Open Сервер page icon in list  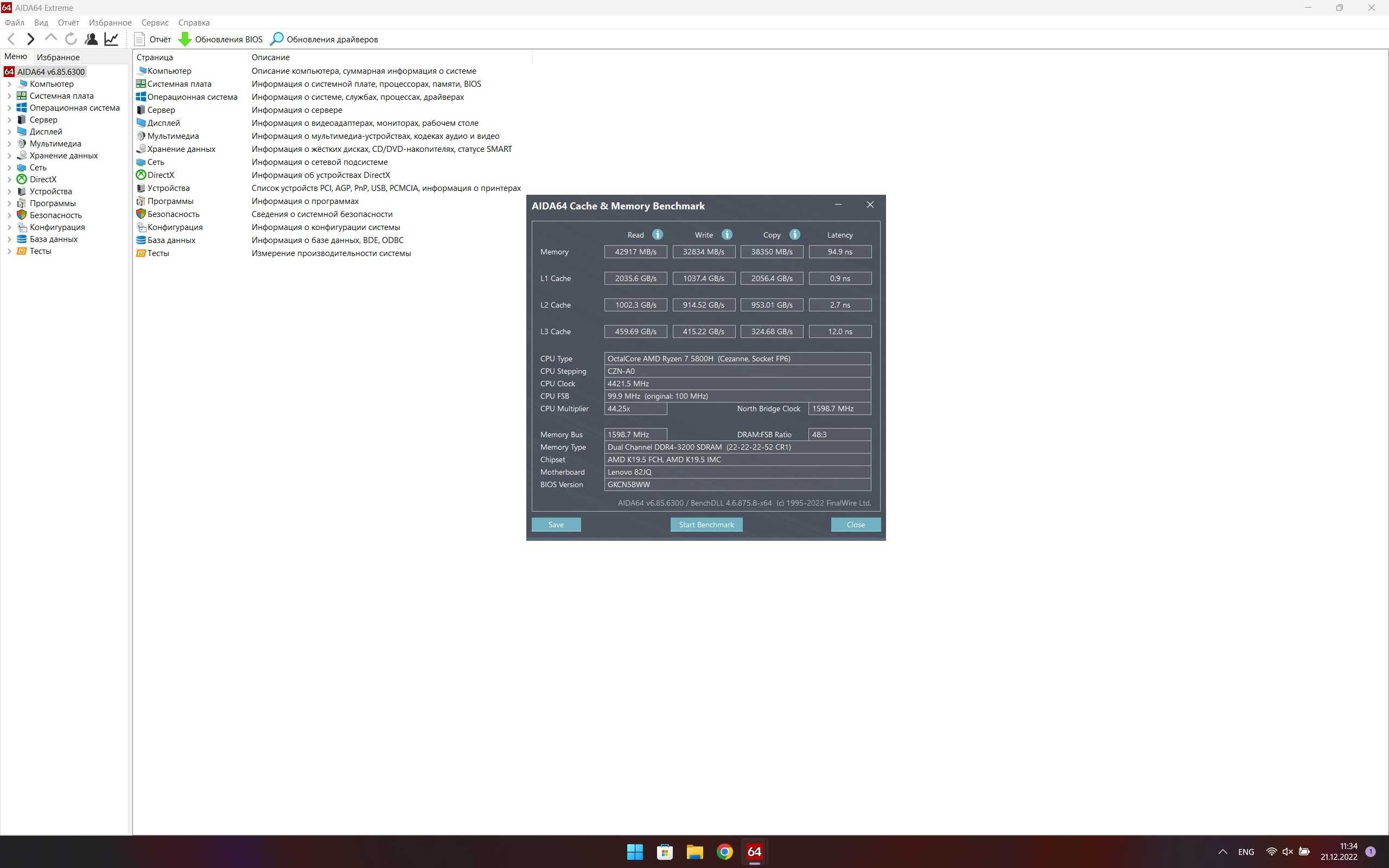click(141, 110)
